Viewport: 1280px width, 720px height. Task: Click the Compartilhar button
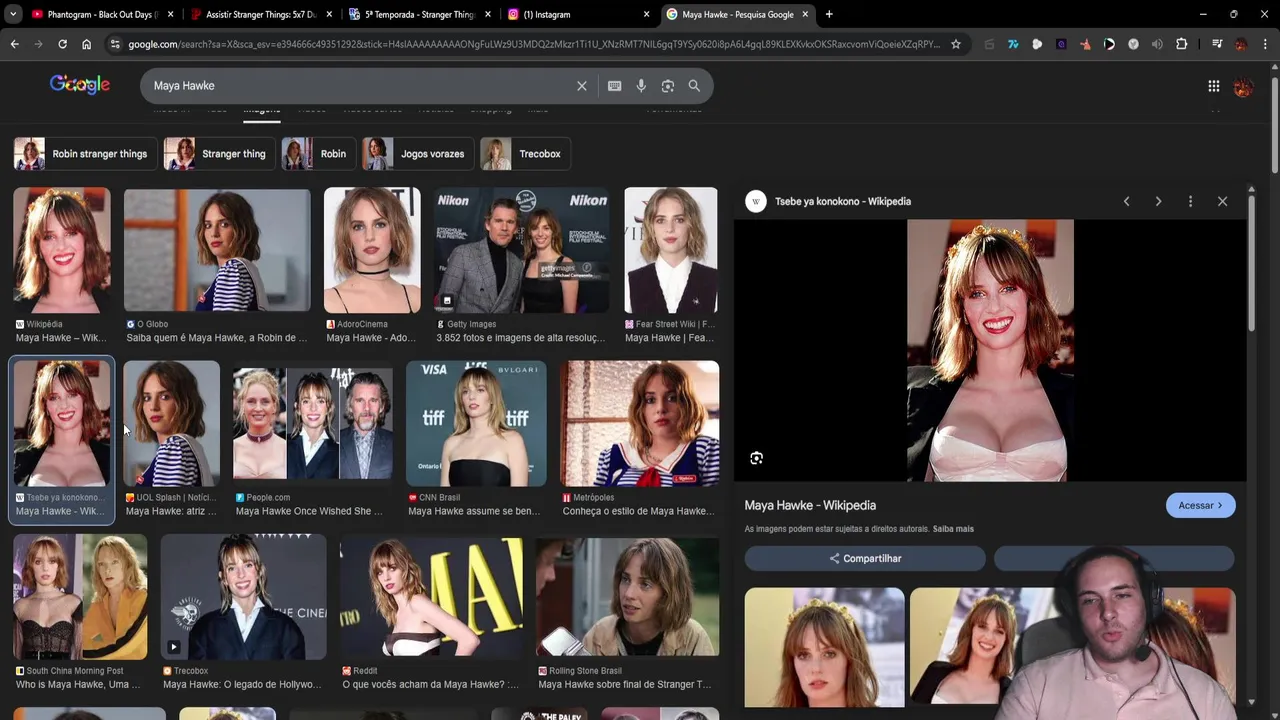[865, 558]
